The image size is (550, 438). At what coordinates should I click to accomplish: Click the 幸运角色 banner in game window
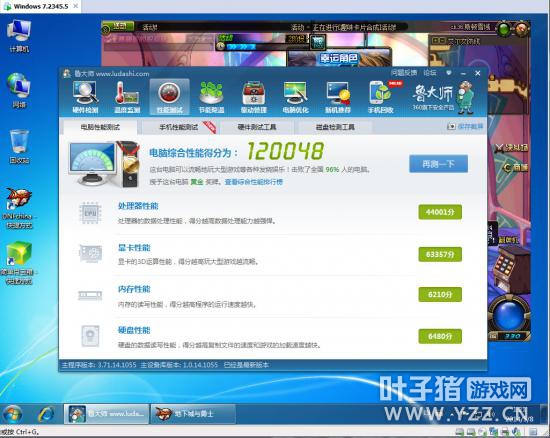[338, 58]
